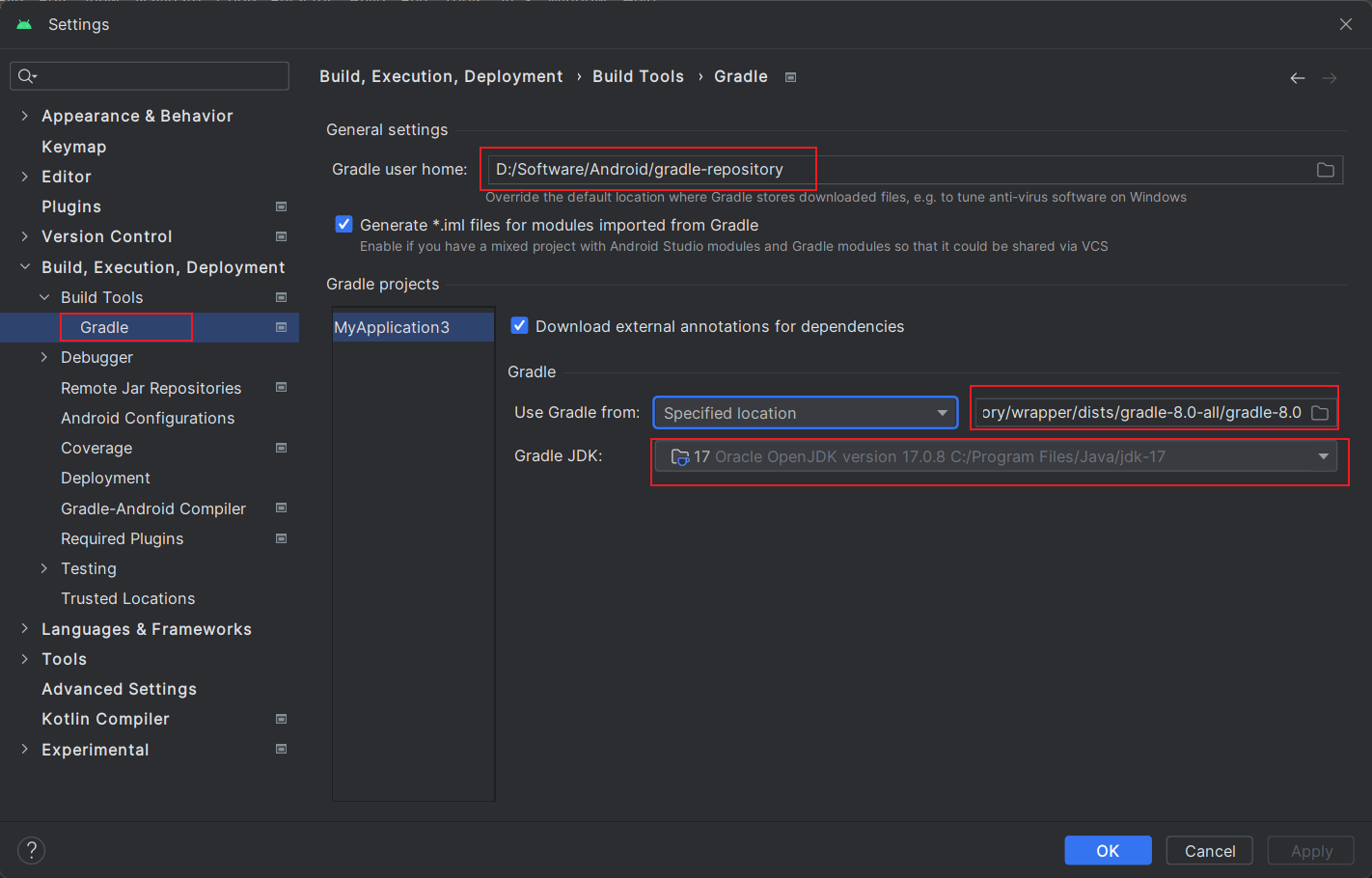Viewport: 1372px width, 878px height.
Task: Click the Build Tools breadcrumb
Action: (x=638, y=76)
